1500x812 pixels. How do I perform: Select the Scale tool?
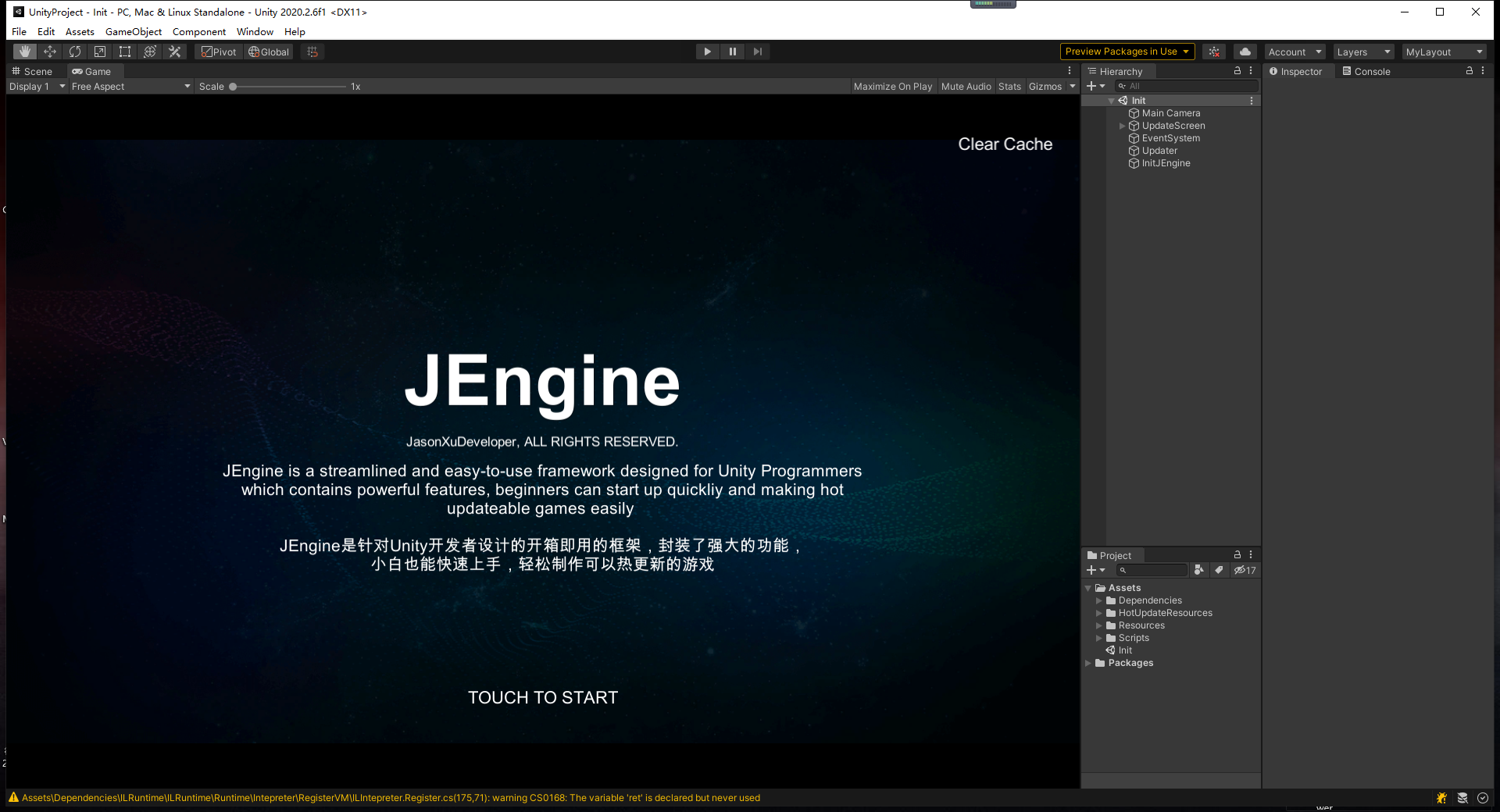coord(100,51)
